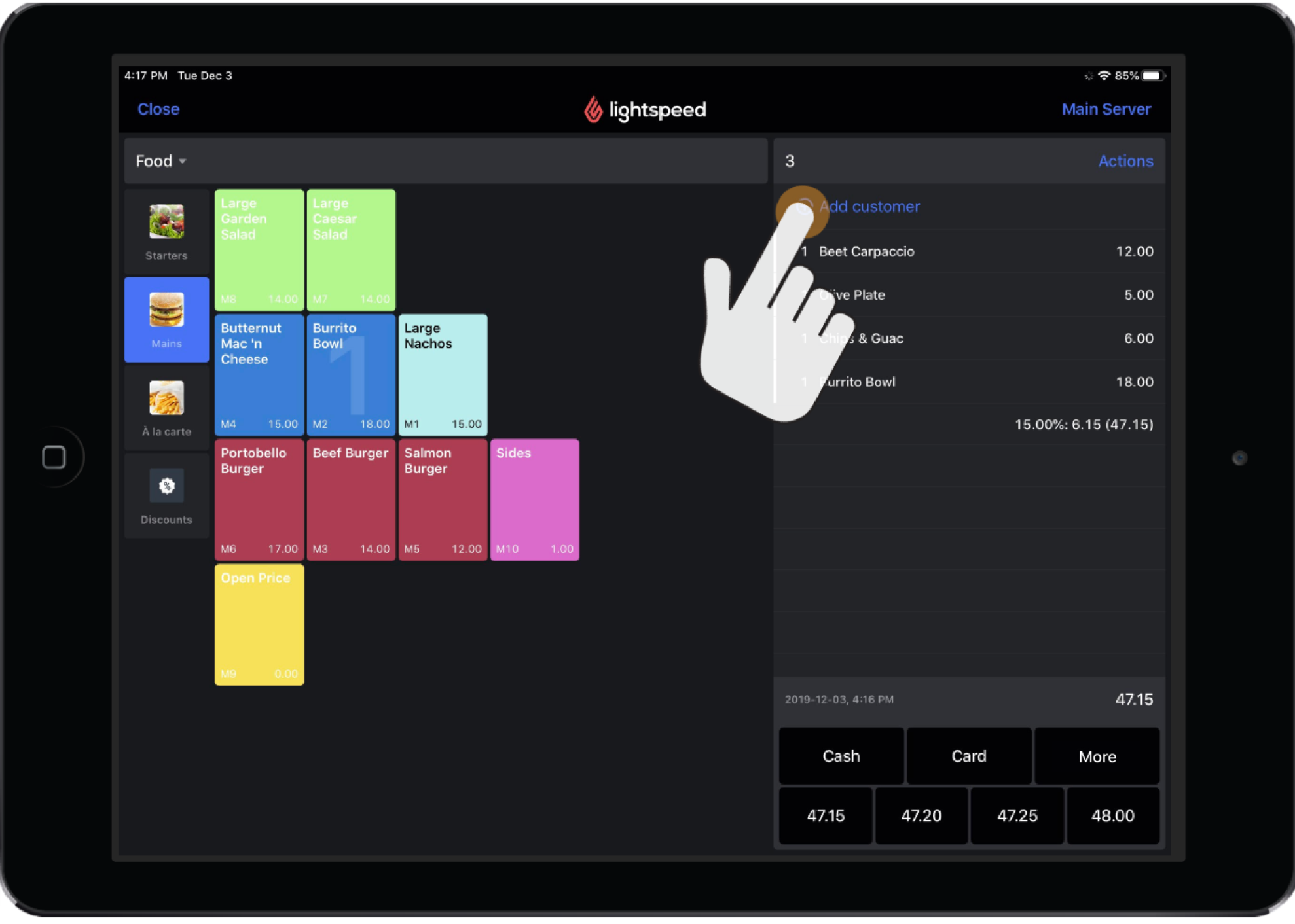Switch to the Starters tab
The image size is (1295, 924).
166,230
